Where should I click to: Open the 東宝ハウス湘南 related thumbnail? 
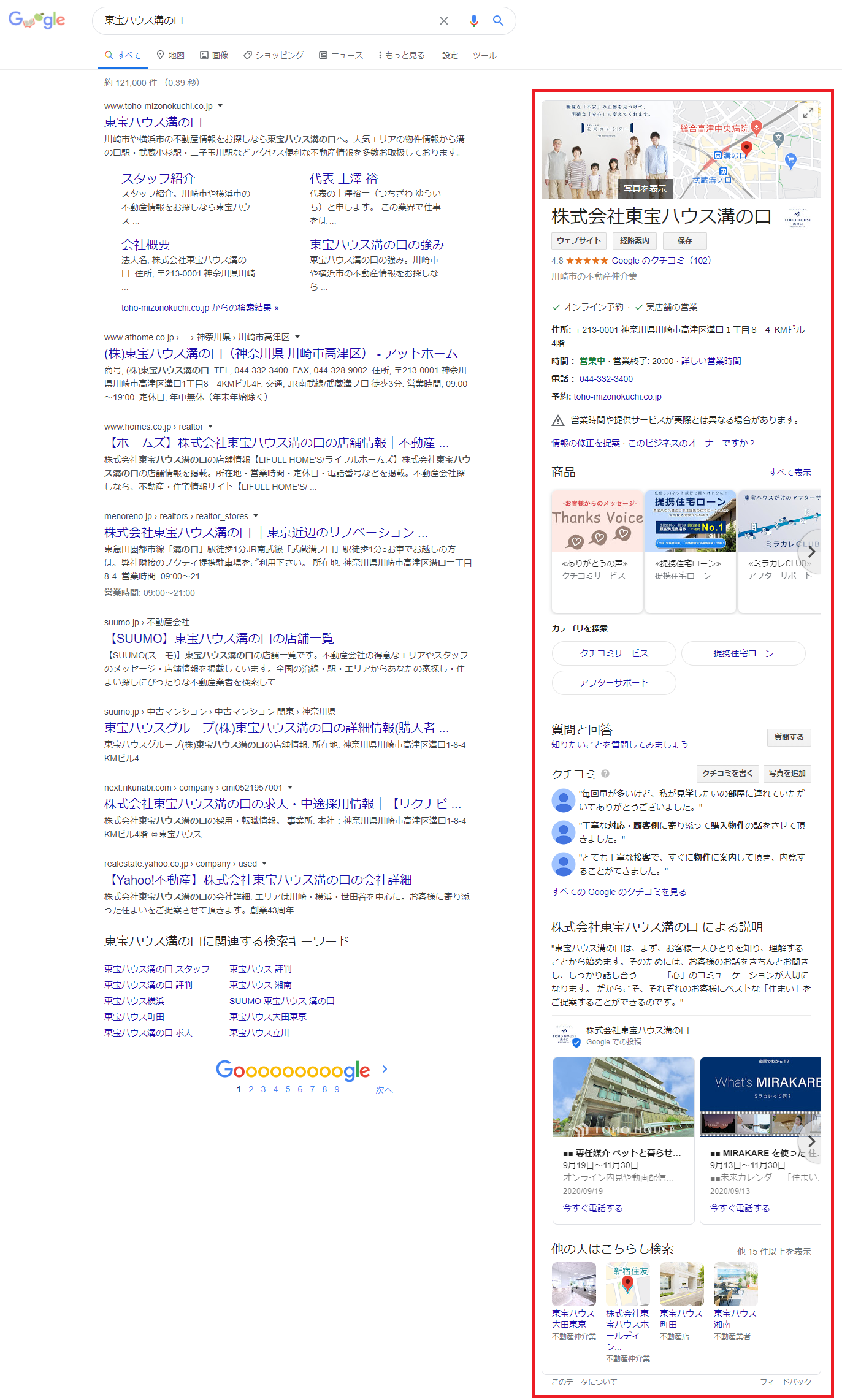point(735,1284)
